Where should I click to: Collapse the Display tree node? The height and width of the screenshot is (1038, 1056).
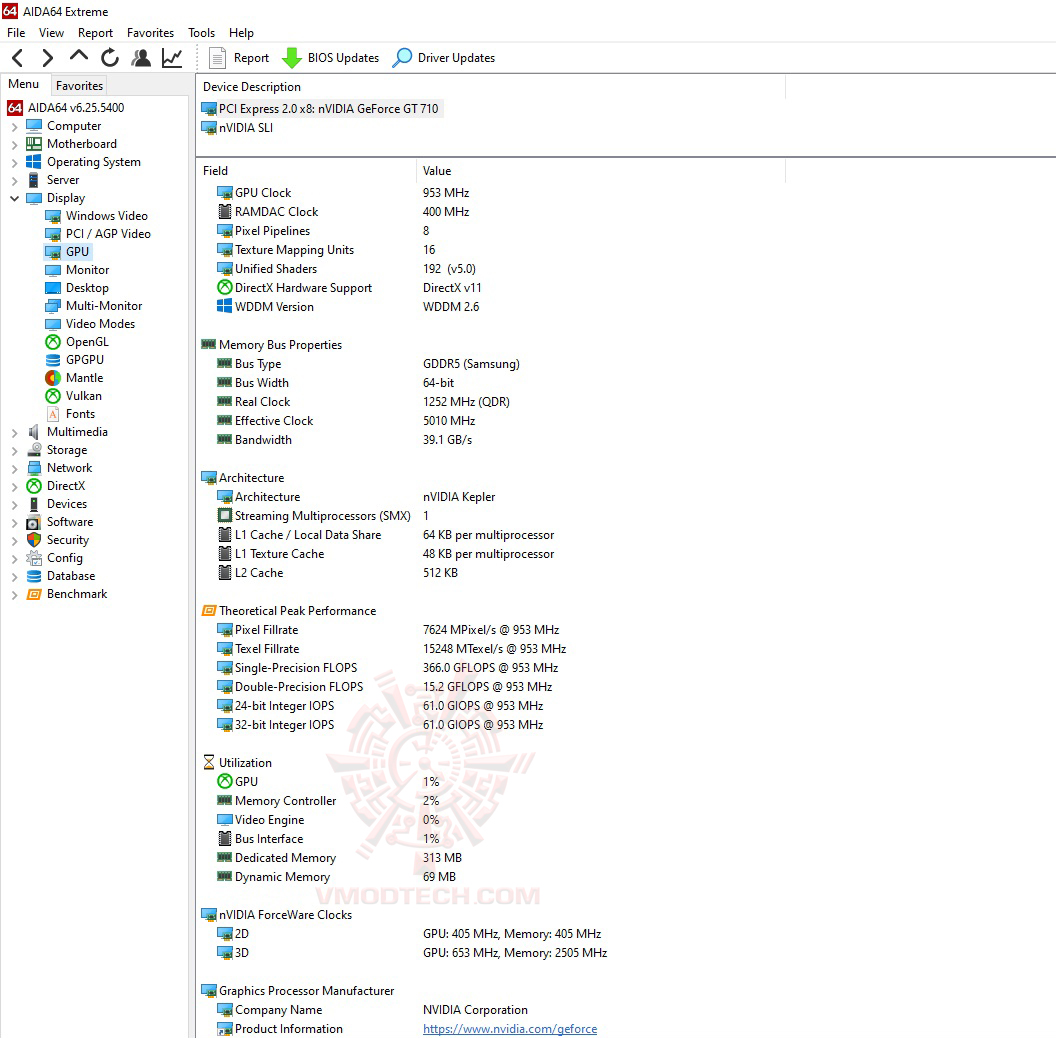(14, 198)
